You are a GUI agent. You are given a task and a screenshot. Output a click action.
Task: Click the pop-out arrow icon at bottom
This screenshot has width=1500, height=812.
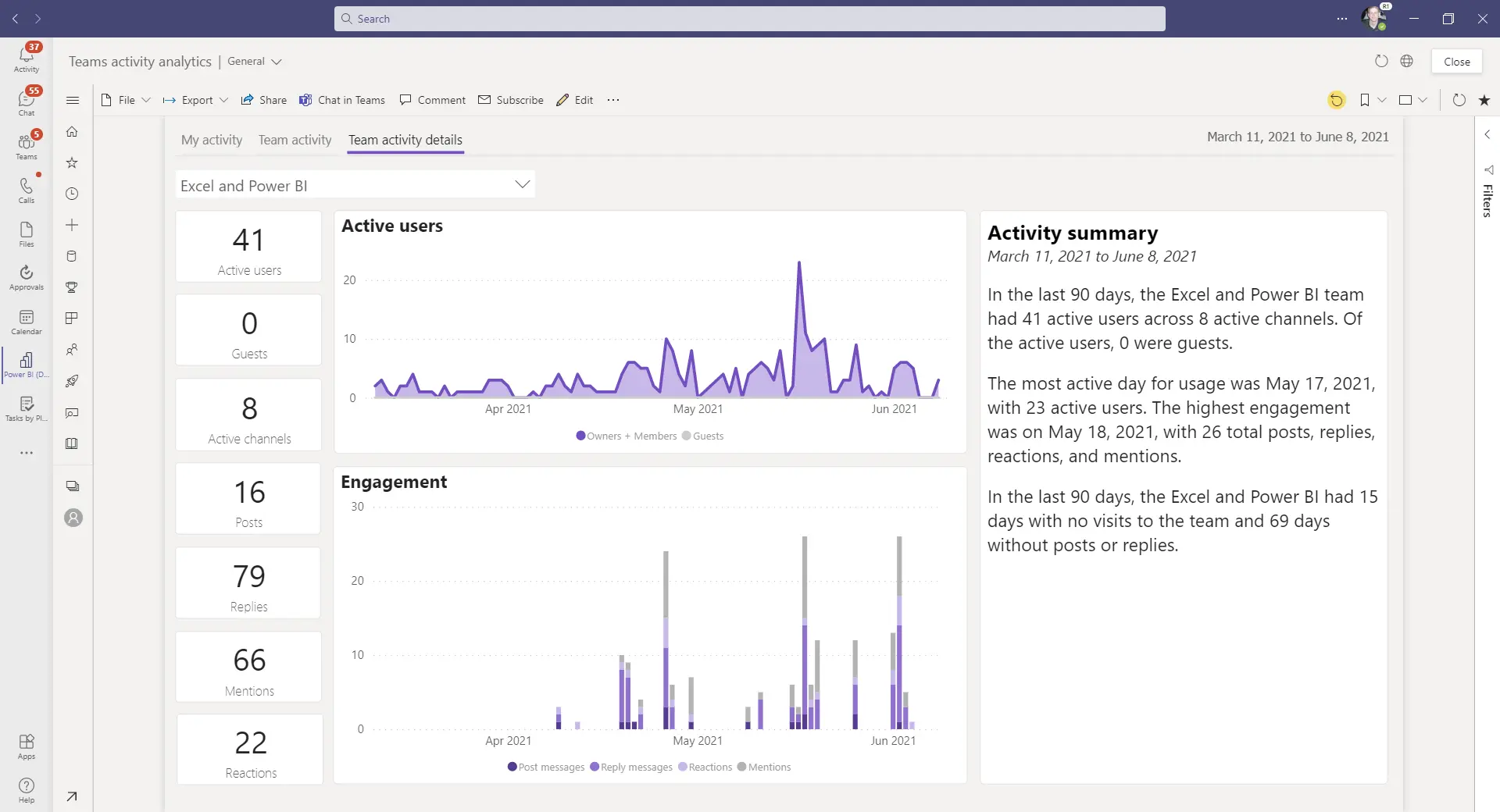coord(72,796)
